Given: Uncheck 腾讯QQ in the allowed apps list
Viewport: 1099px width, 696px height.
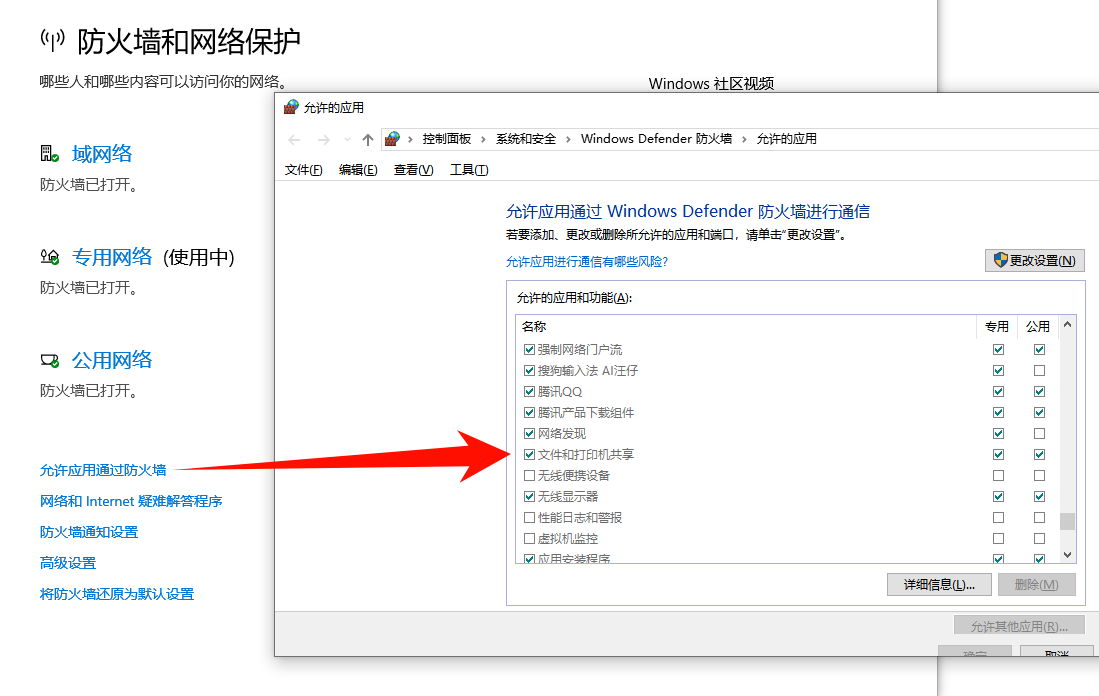Looking at the screenshot, I should (x=529, y=391).
